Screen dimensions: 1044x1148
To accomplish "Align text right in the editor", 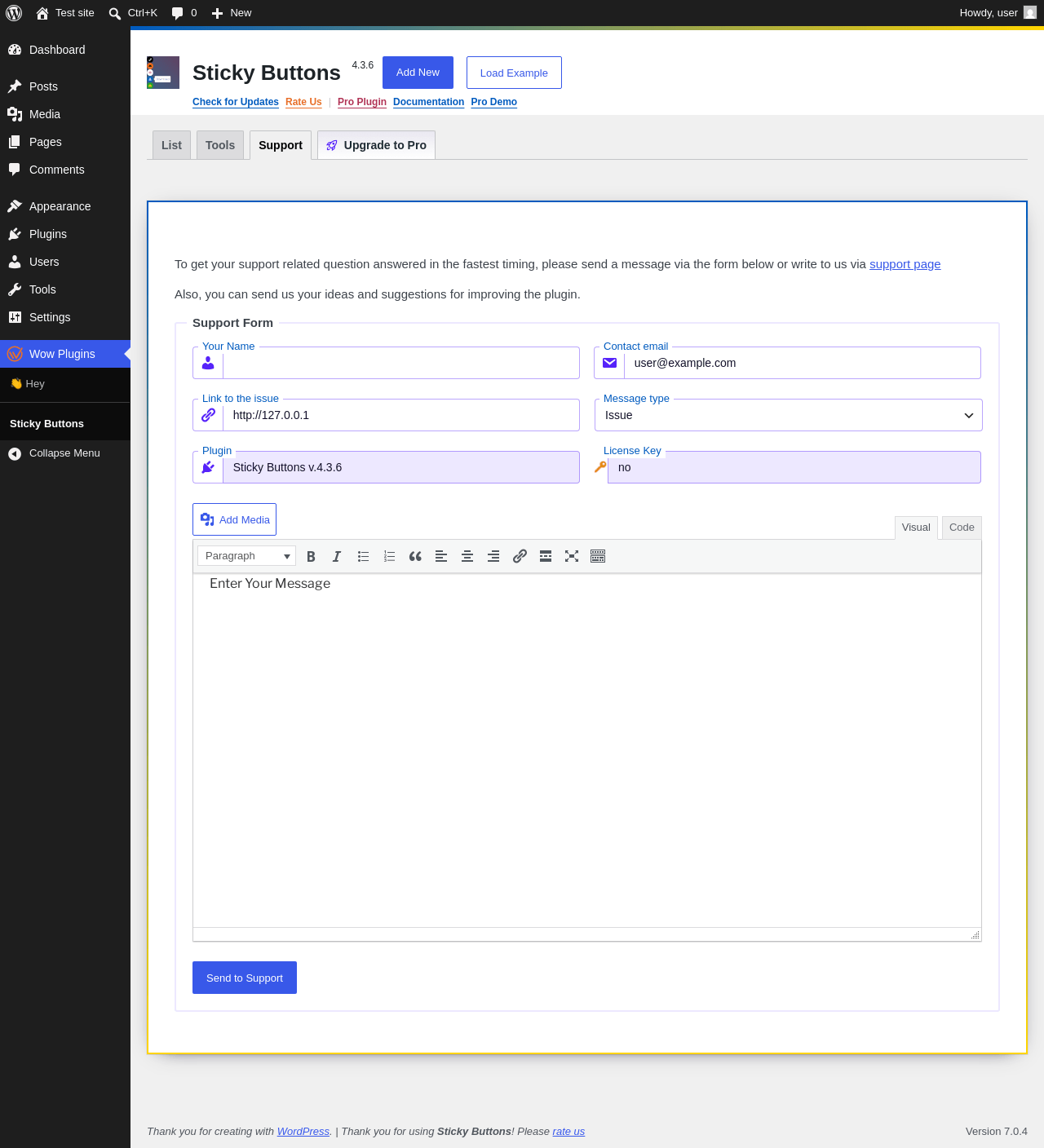I will (493, 556).
